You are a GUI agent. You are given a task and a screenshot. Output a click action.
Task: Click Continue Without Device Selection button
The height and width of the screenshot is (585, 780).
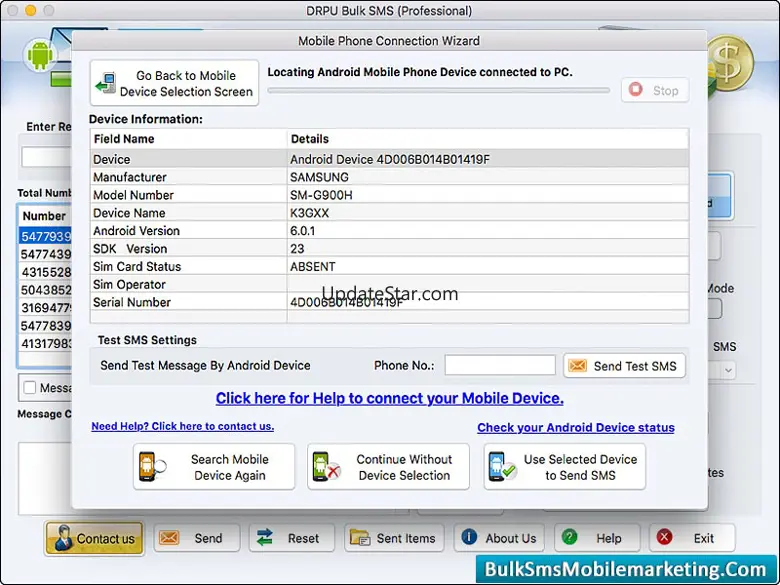[388, 467]
